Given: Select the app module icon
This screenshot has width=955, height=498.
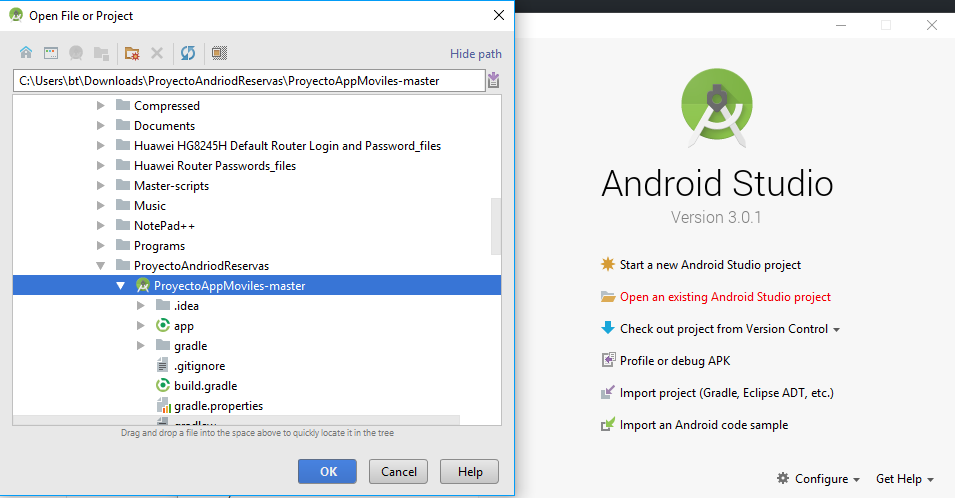Looking at the screenshot, I should pos(163,325).
